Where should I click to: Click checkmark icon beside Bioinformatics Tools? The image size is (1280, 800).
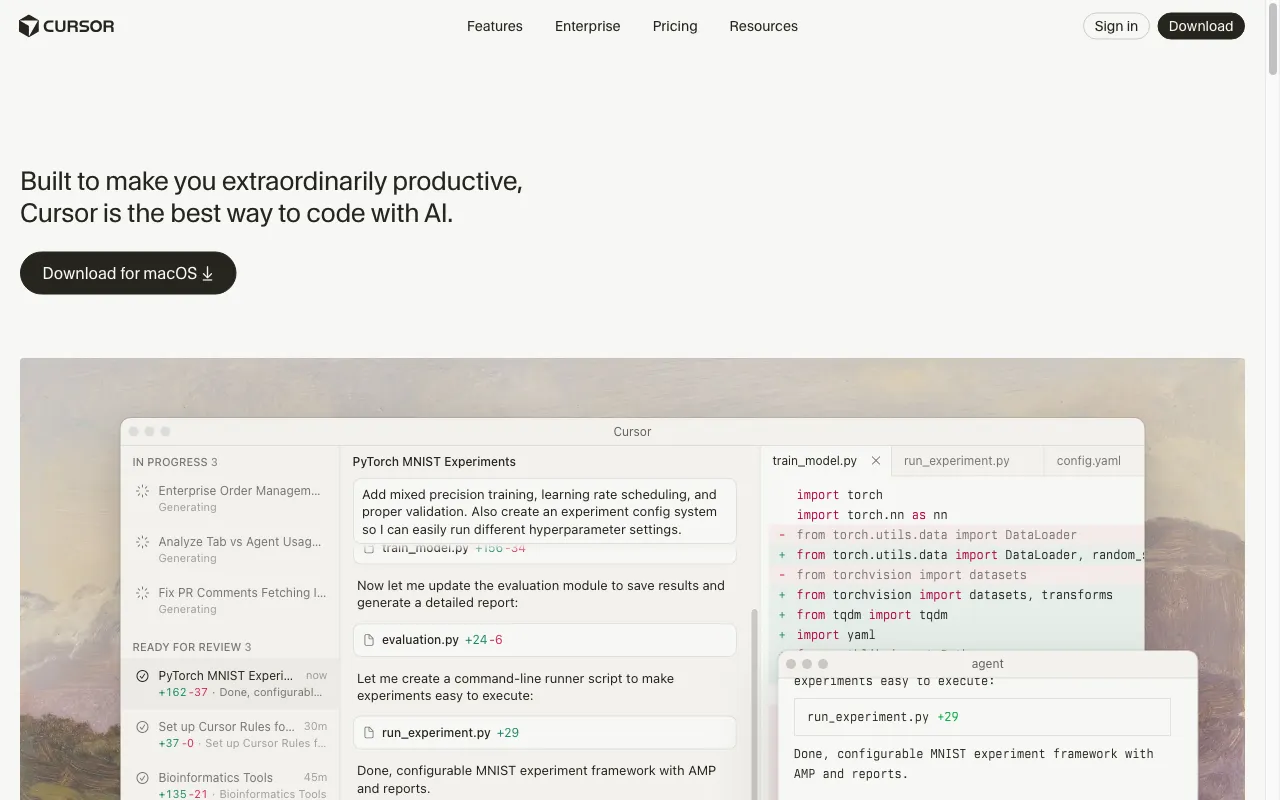[142, 778]
